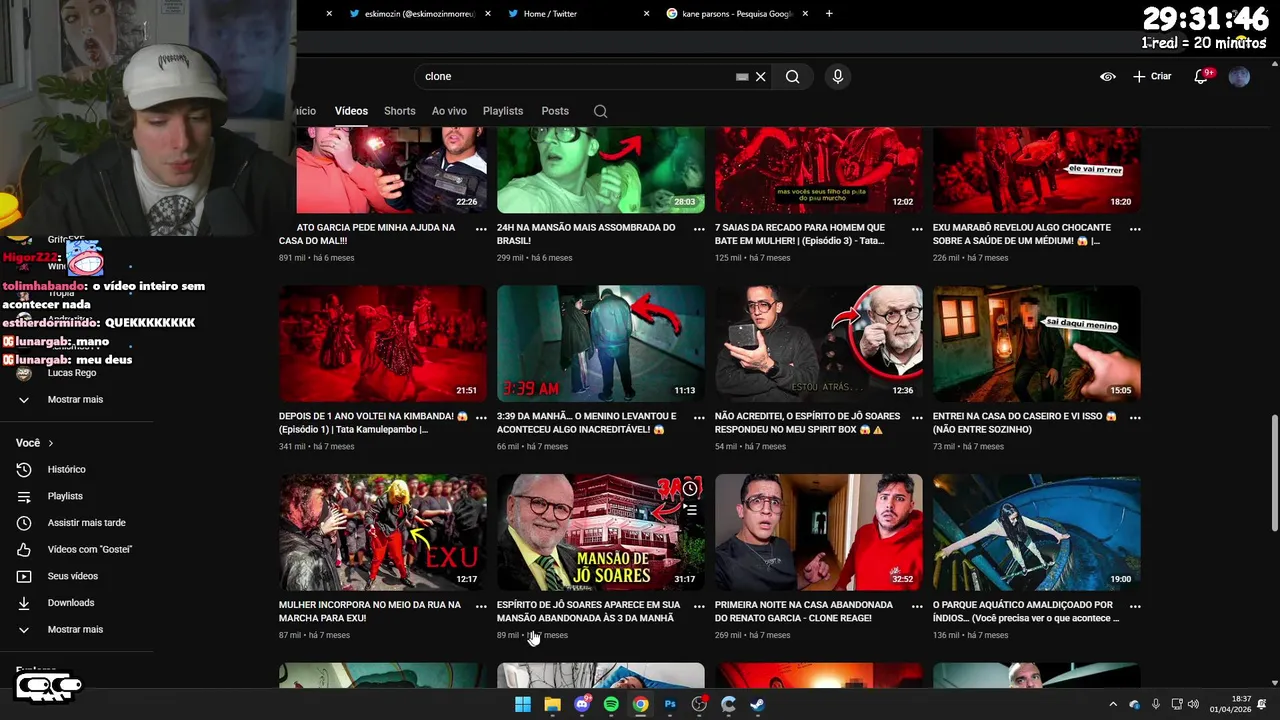Viewport: 1280px width, 720px height.
Task: Open Photoshop from the taskbar
Action: click(x=670, y=704)
